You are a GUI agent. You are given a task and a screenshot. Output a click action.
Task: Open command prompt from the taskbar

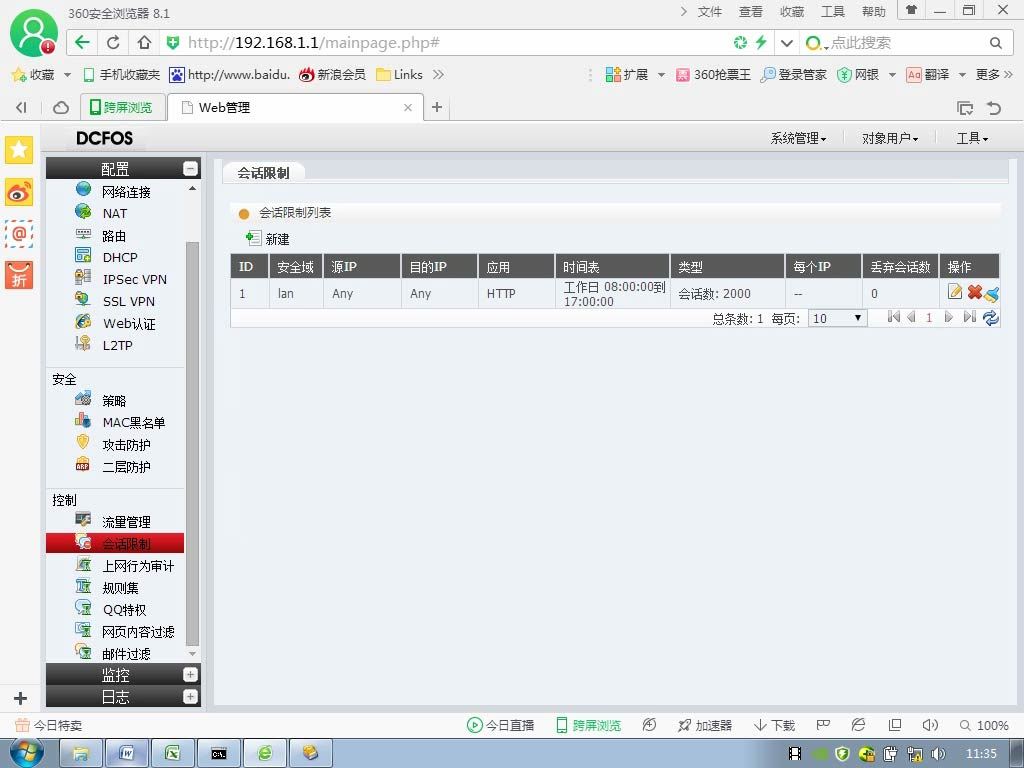[x=219, y=753]
